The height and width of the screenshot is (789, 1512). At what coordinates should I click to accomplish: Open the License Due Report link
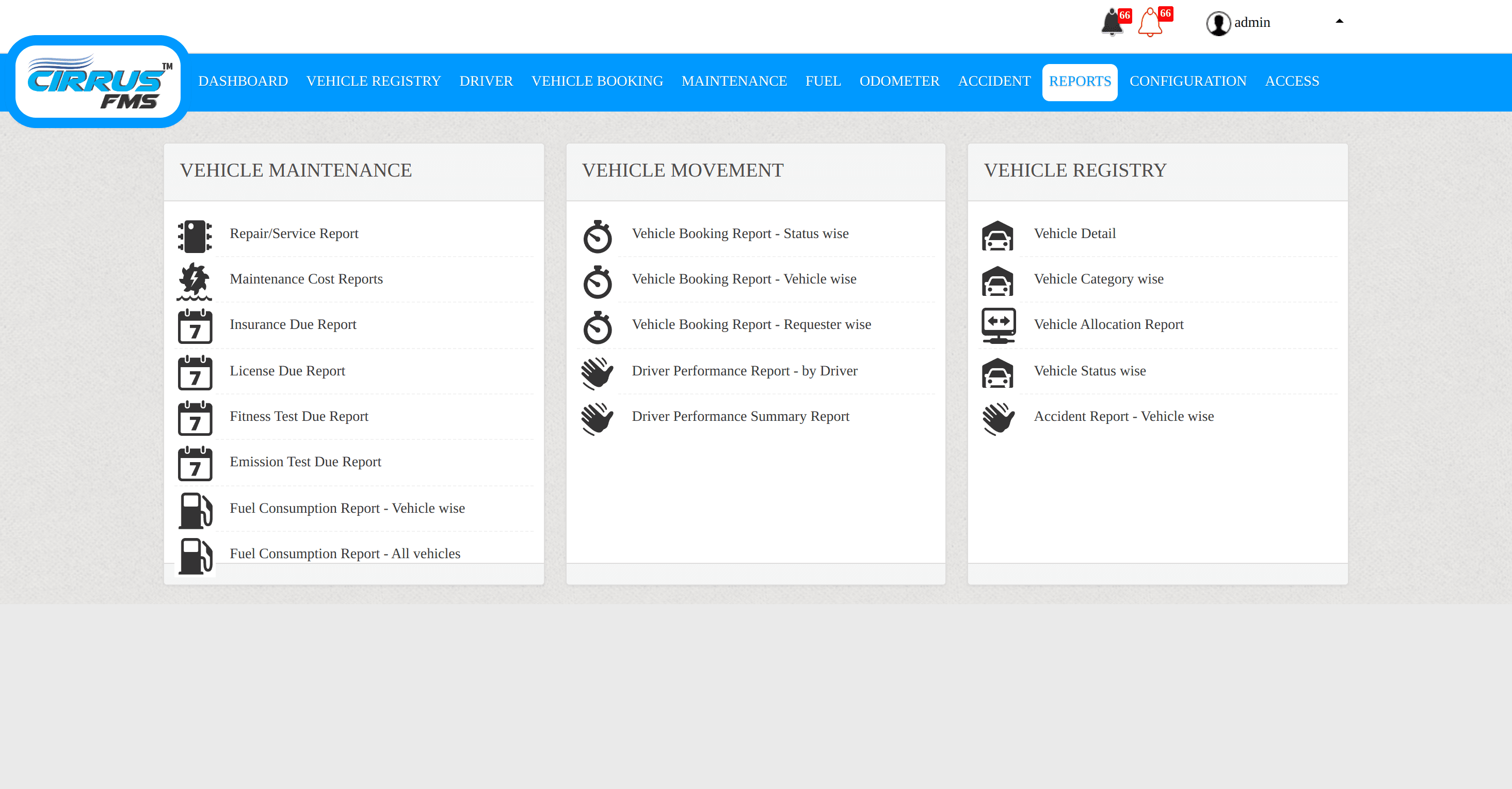287,371
